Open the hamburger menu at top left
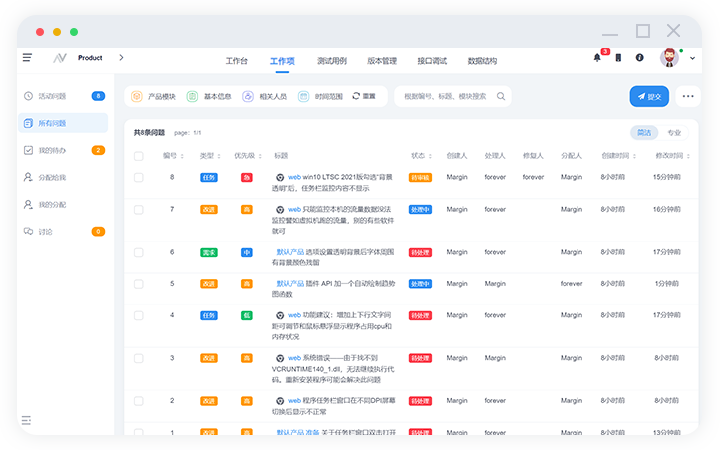 (27, 57)
